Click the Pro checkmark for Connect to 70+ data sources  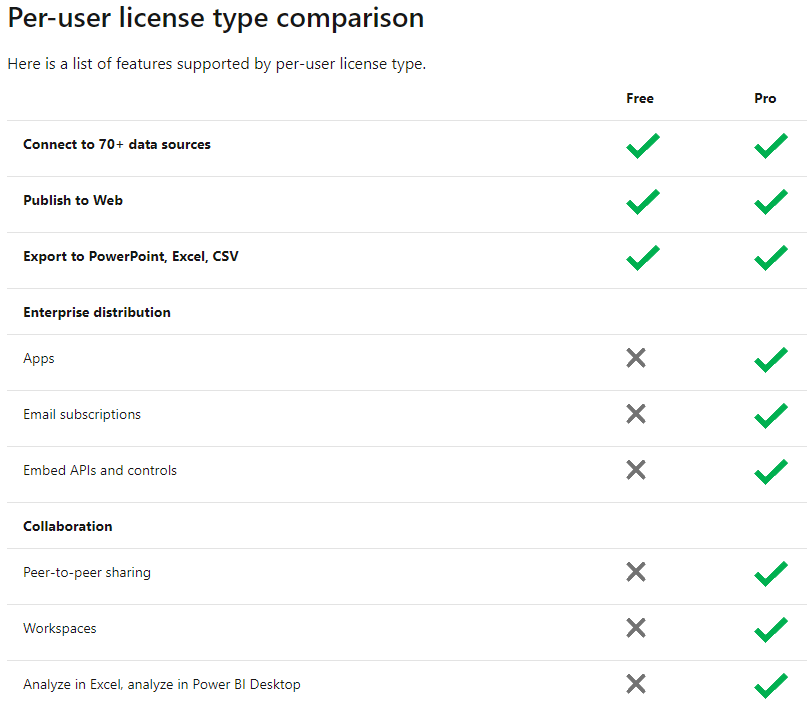click(x=771, y=146)
